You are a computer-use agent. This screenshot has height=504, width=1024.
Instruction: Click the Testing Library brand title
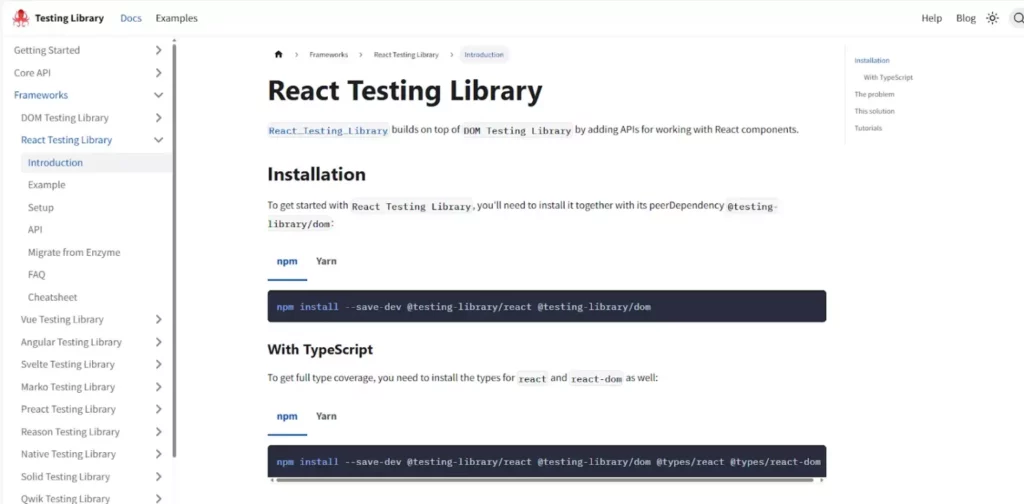[x=69, y=18]
